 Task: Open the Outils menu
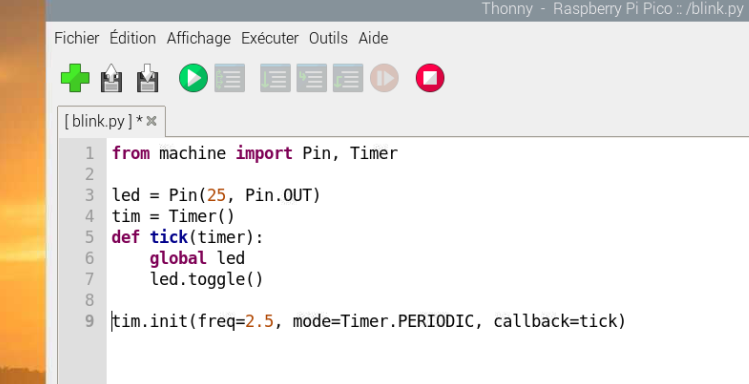(x=328, y=38)
